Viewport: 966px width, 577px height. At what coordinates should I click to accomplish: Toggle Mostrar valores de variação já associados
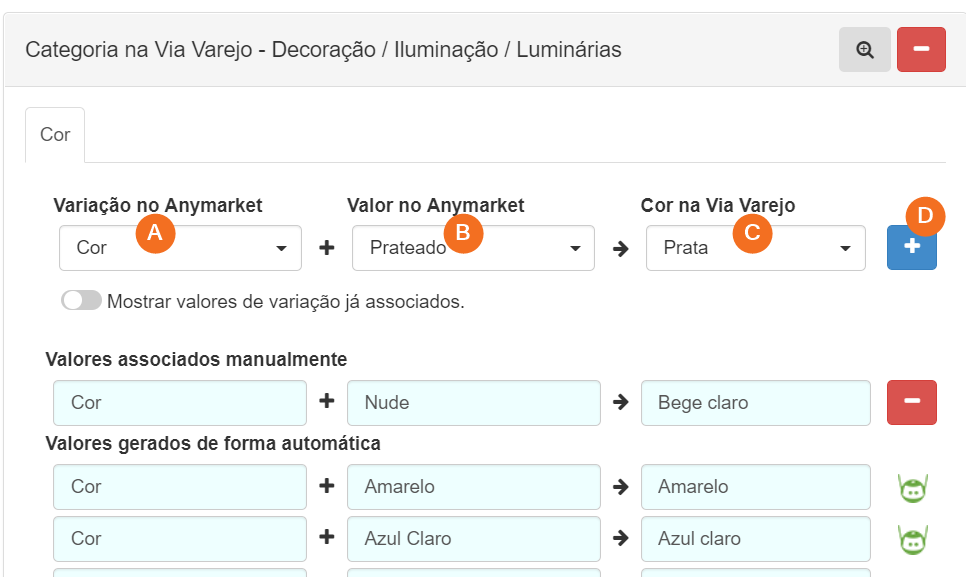[x=81, y=301]
